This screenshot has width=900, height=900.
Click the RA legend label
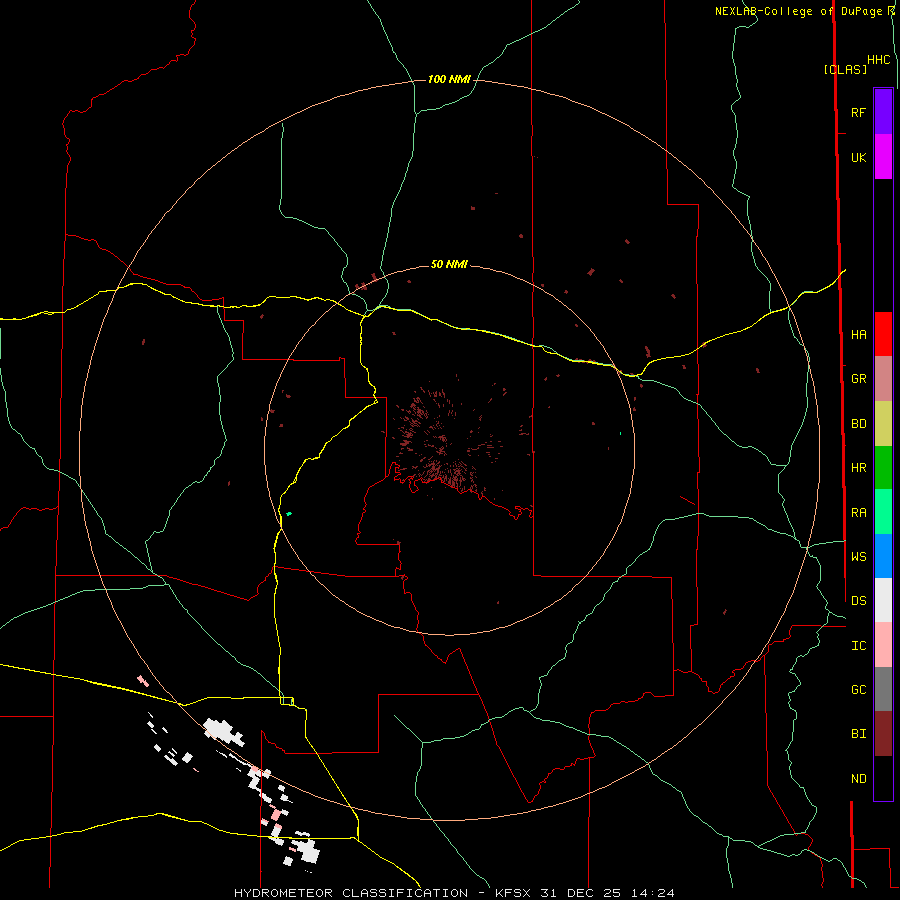click(x=858, y=513)
